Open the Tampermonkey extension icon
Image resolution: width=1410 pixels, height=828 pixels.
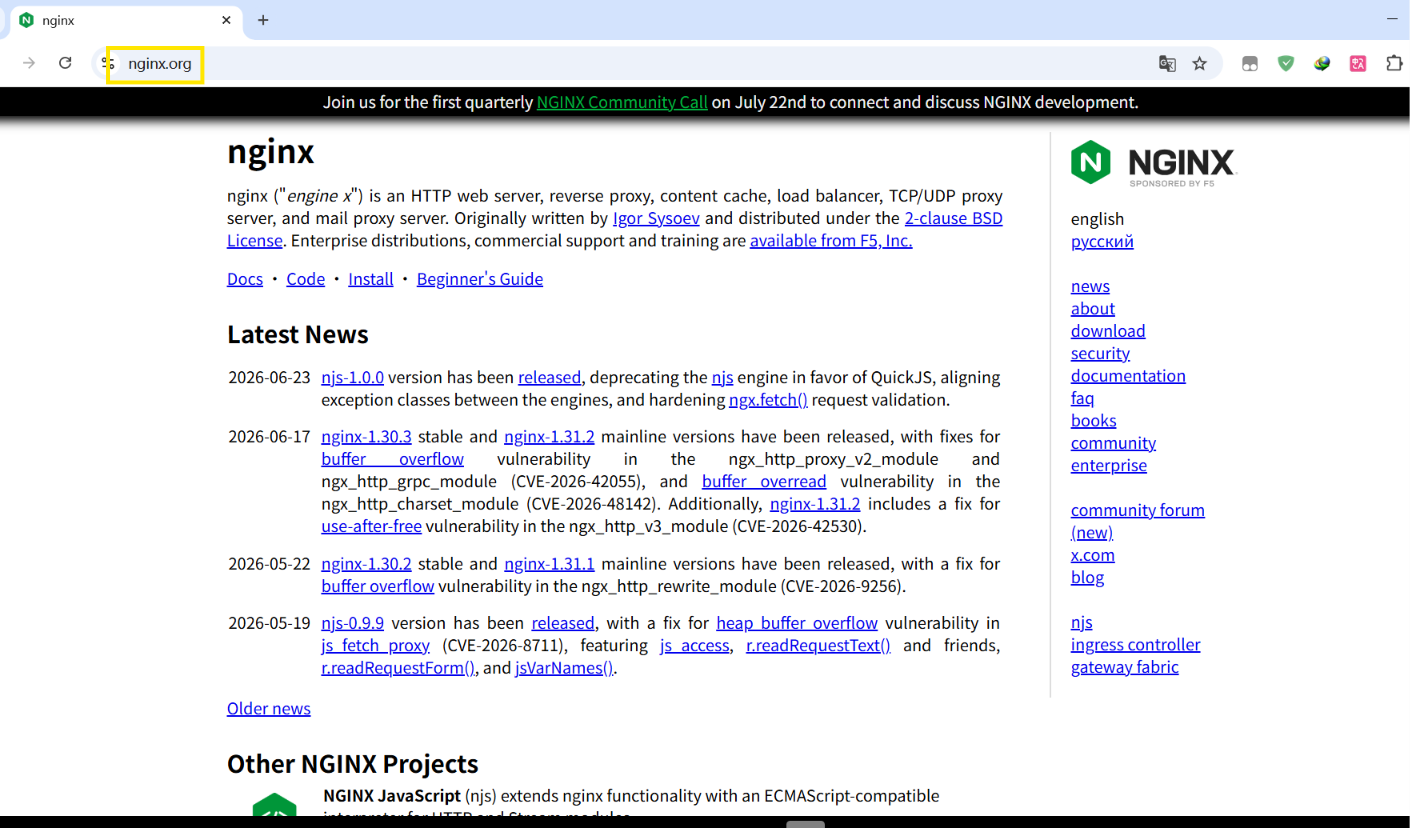click(x=1250, y=64)
